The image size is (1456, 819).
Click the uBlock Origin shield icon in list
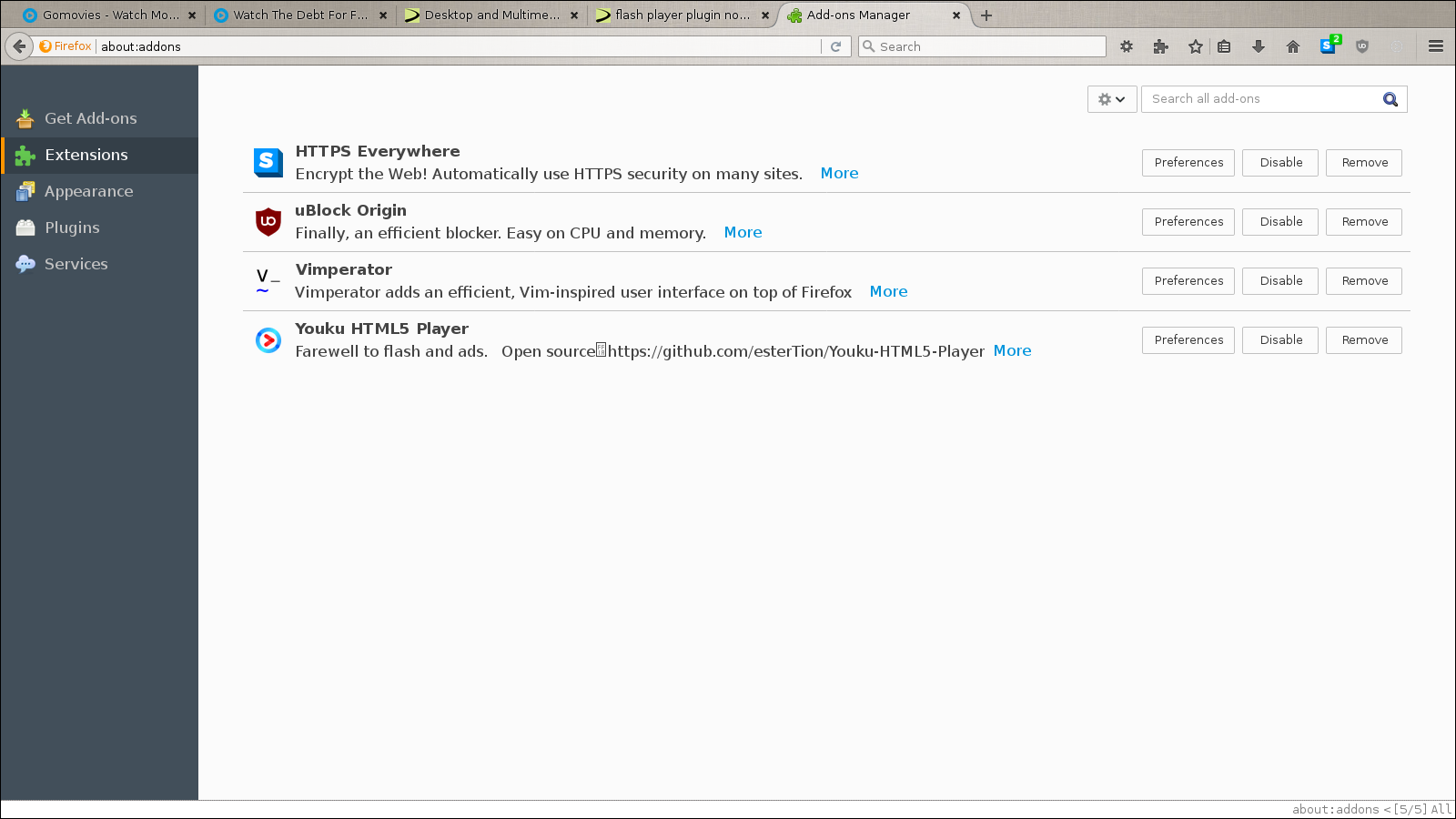coord(268,221)
